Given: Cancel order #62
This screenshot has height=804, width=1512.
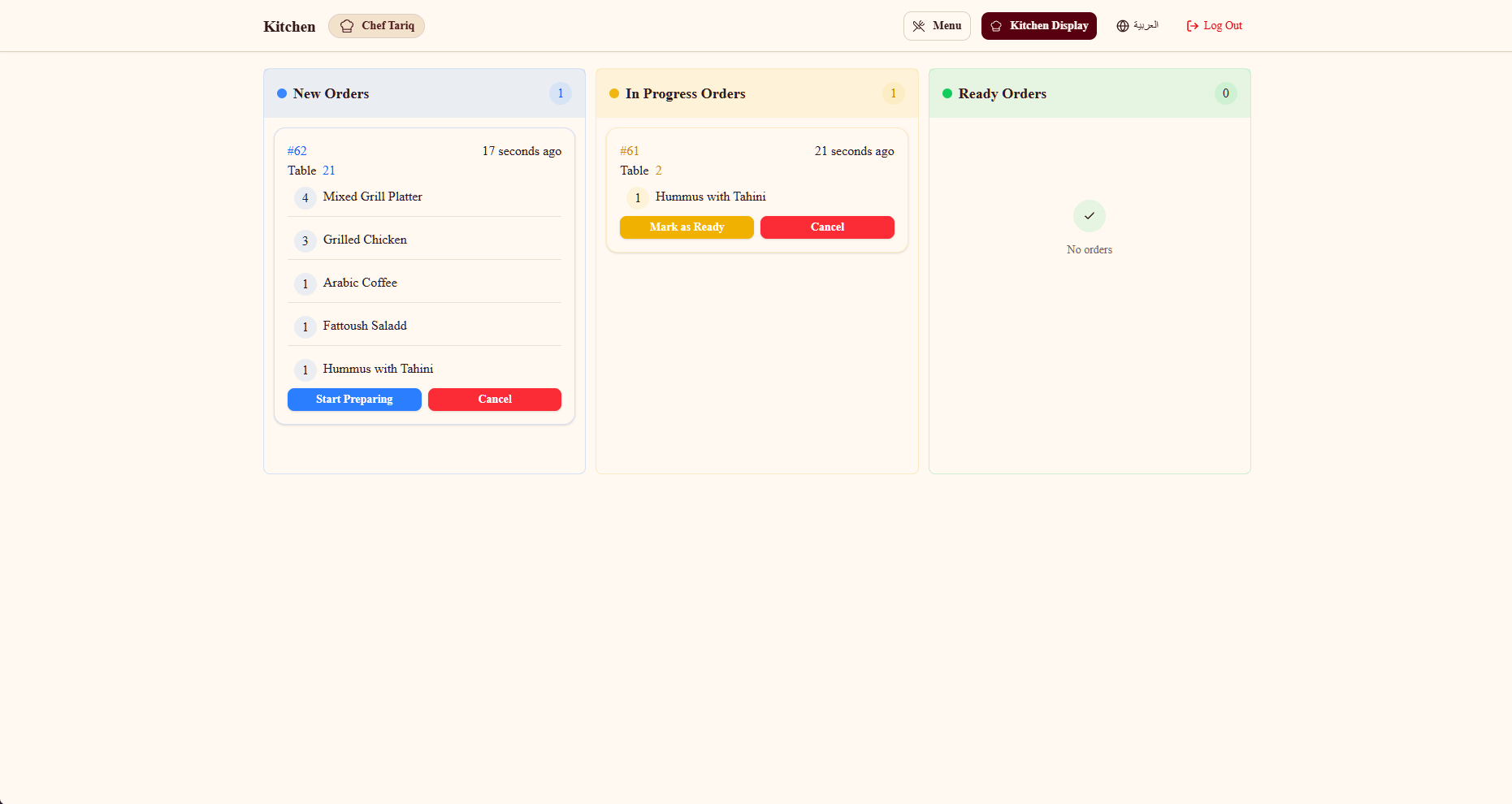Looking at the screenshot, I should point(495,400).
